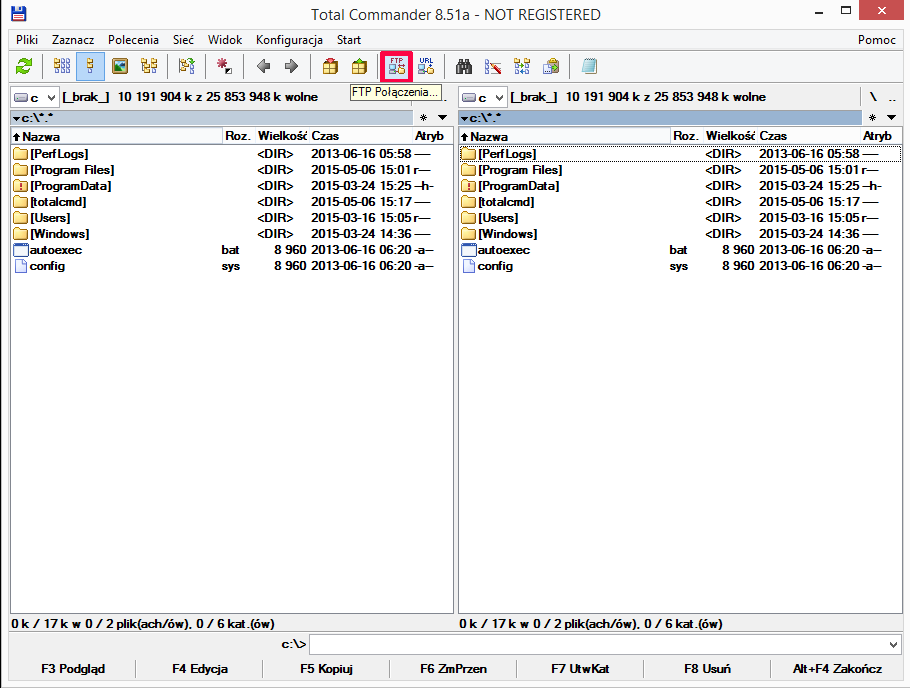
Task: Toggle the full file details view icon
Action: [90, 66]
